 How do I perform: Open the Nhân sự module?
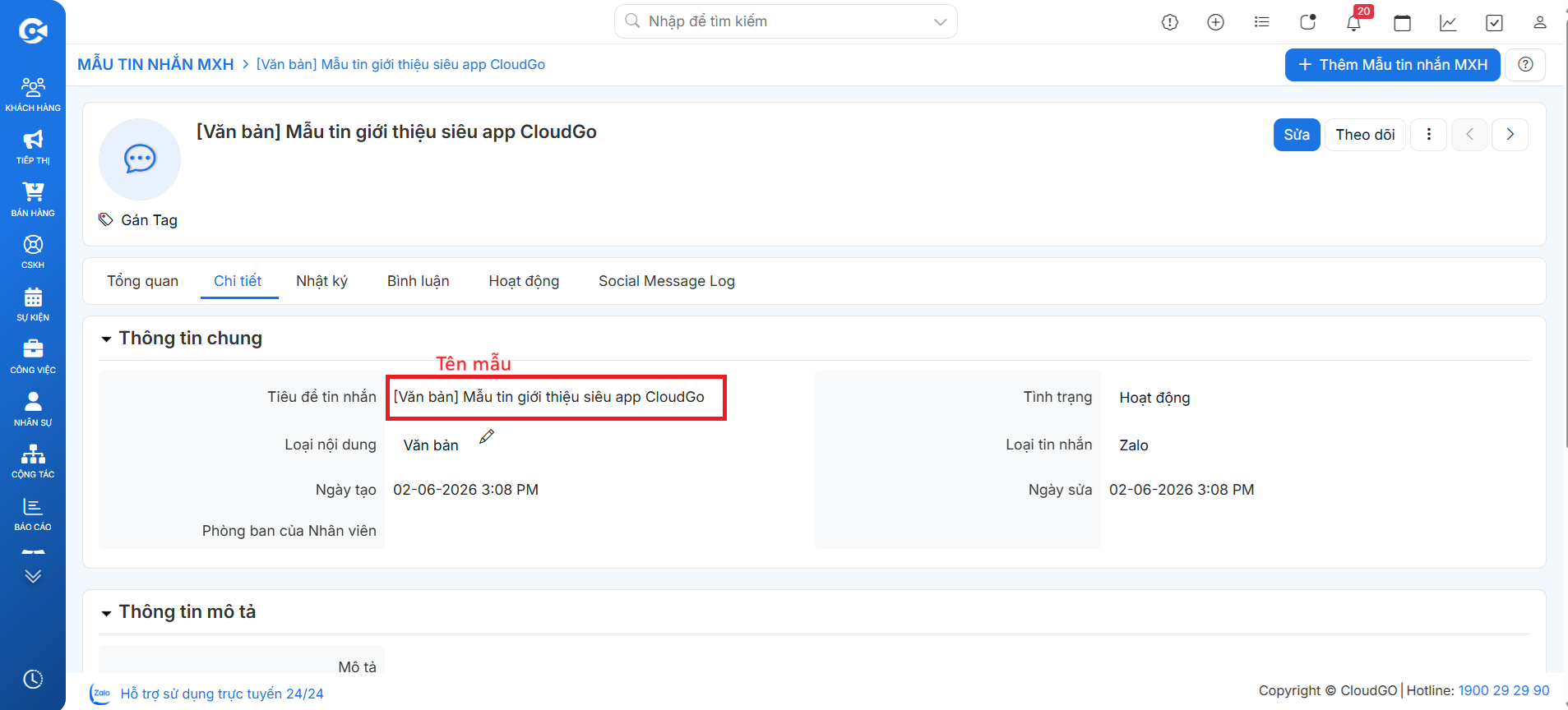click(33, 409)
